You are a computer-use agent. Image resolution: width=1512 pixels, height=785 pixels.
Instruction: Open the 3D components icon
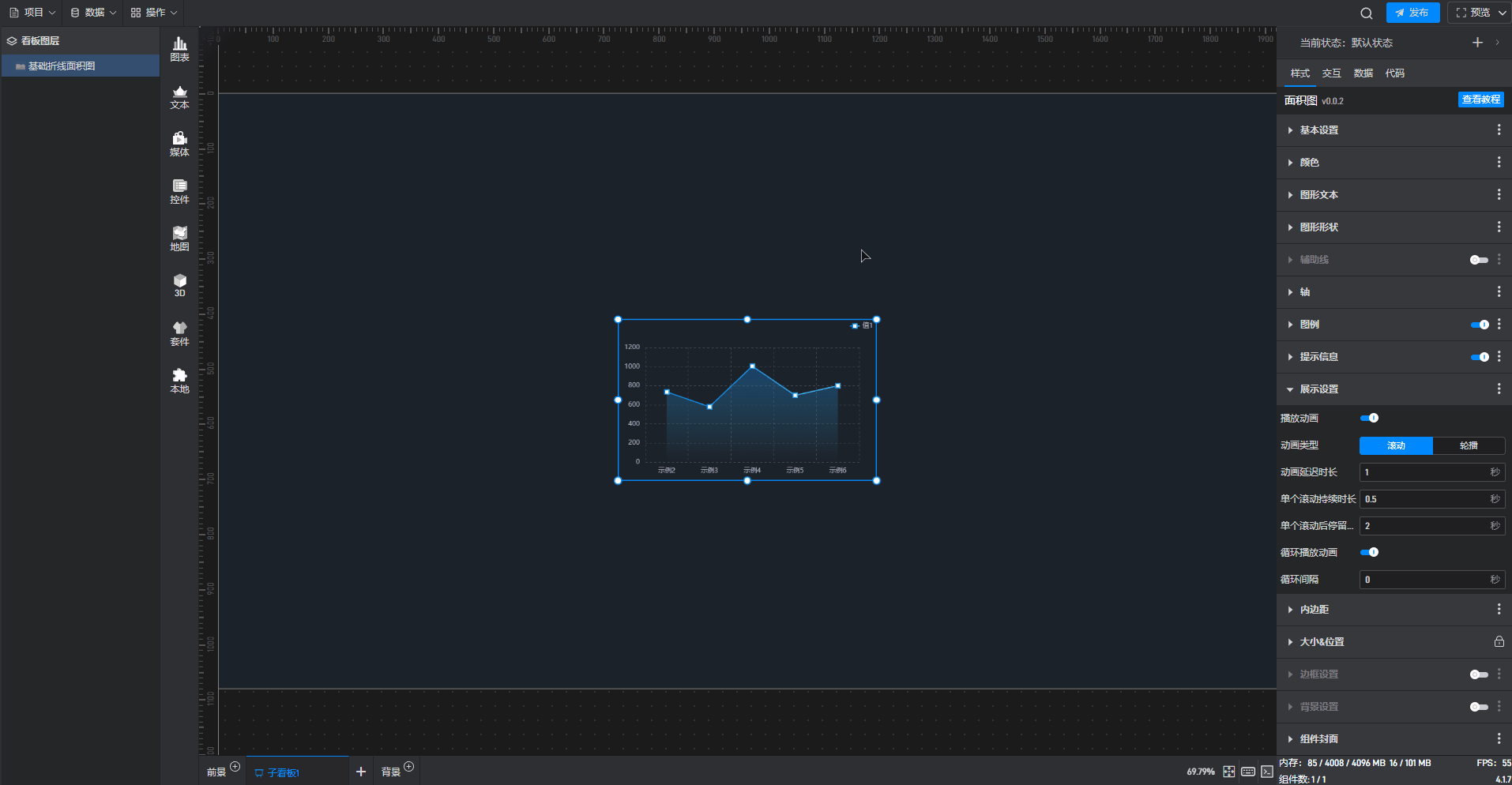click(x=179, y=285)
